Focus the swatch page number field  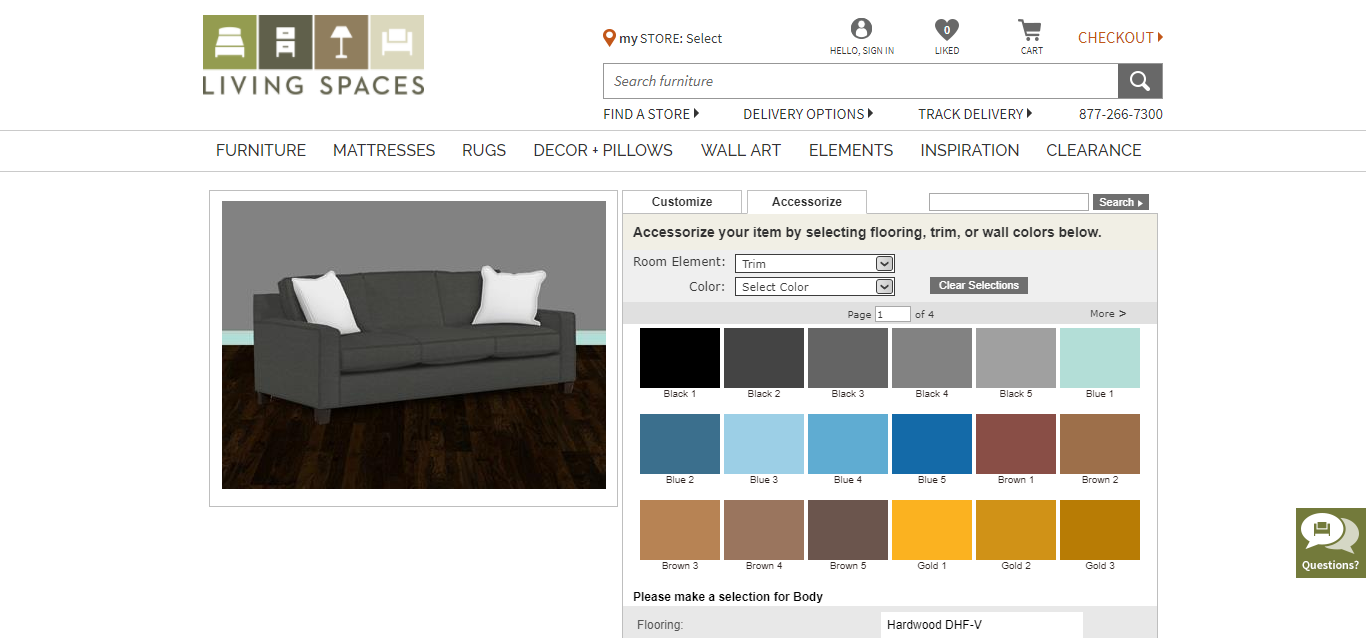coord(893,314)
